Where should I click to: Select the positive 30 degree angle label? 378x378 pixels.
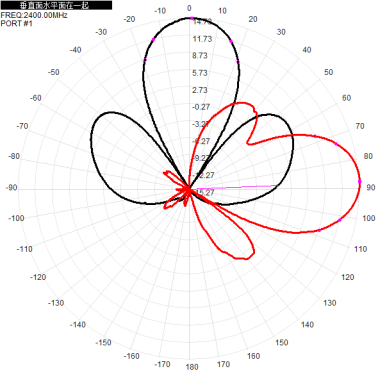coord(281,32)
